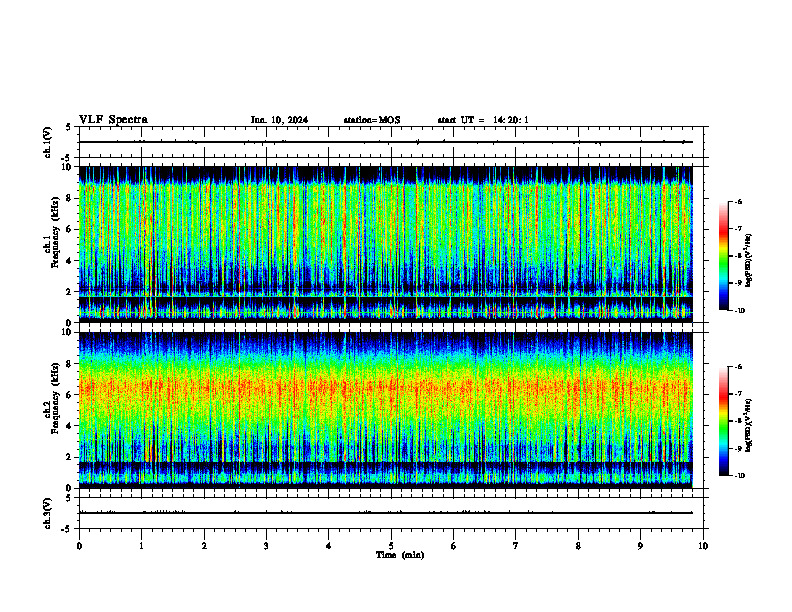Click the ch.1 voltage waveform strip
This screenshot has width=792, height=612.
[x=391, y=142]
